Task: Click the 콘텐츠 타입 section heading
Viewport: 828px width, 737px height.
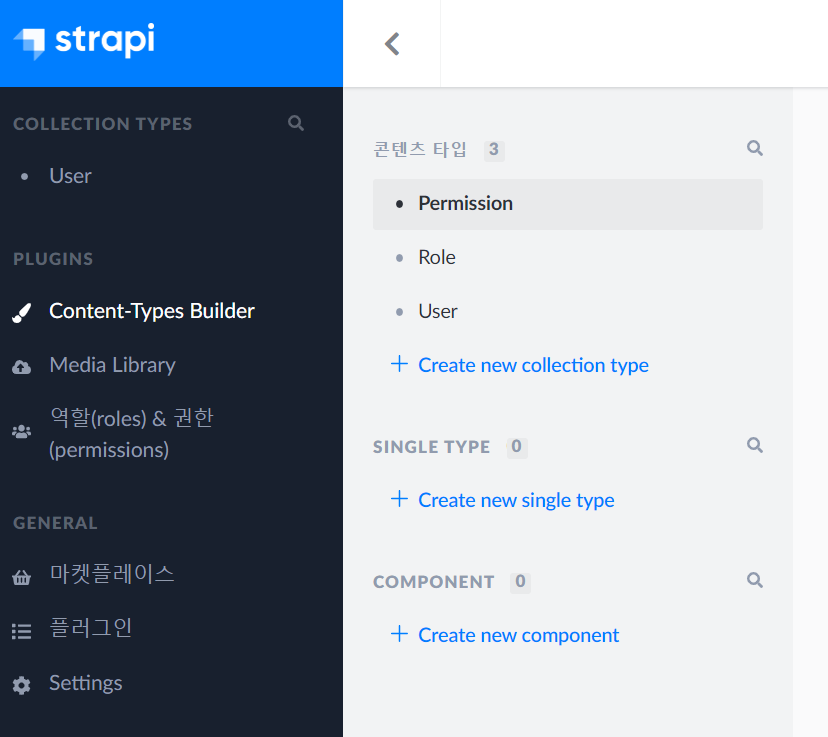Action: point(420,149)
